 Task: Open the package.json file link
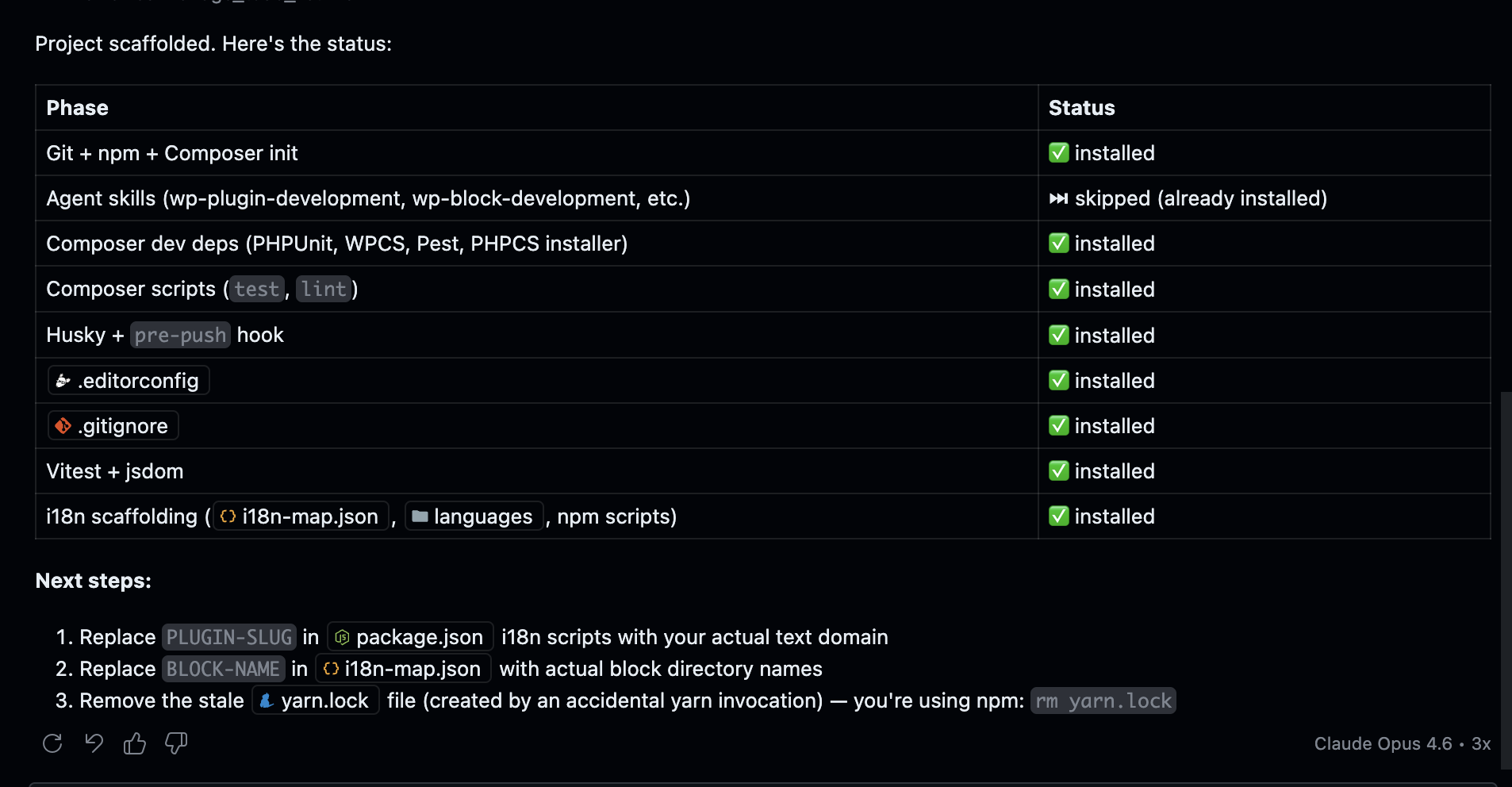[x=410, y=637]
